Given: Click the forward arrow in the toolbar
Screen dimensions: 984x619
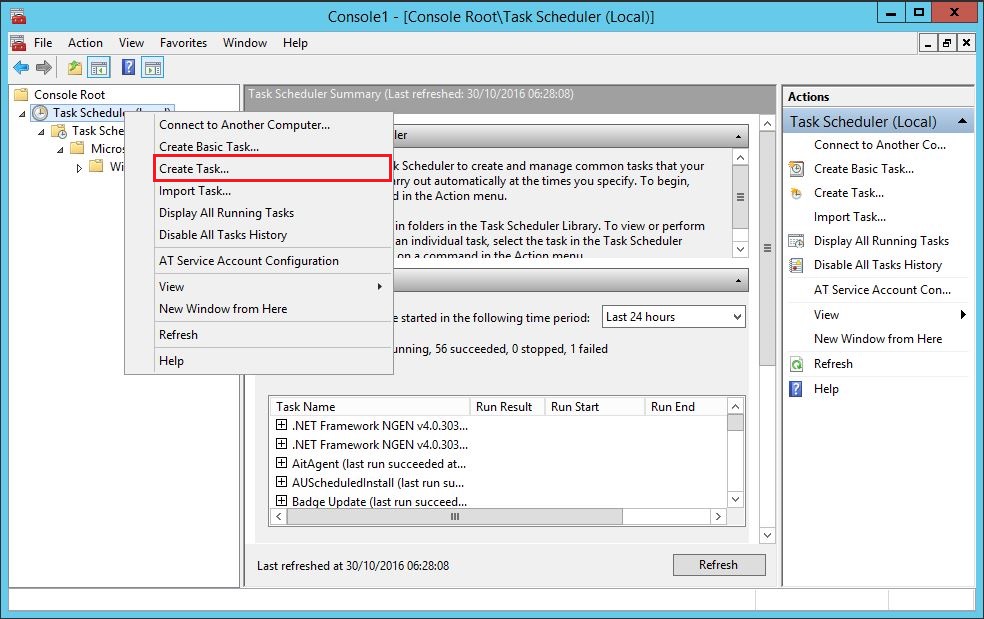Looking at the screenshot, I should (43, 68).
